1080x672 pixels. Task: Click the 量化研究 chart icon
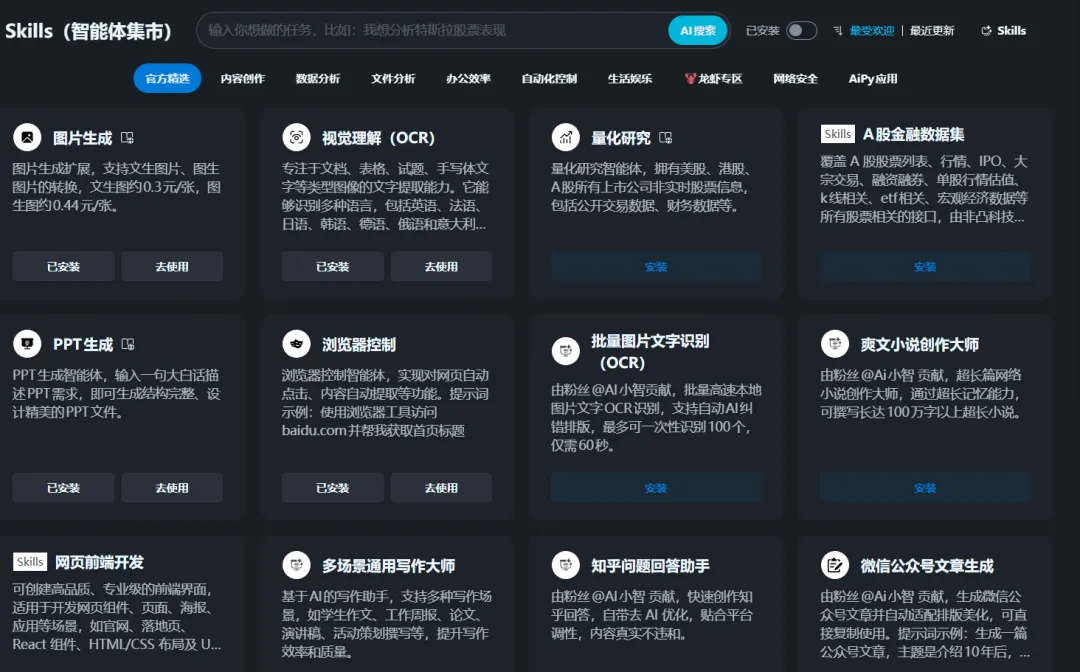(x=565, y=138)
